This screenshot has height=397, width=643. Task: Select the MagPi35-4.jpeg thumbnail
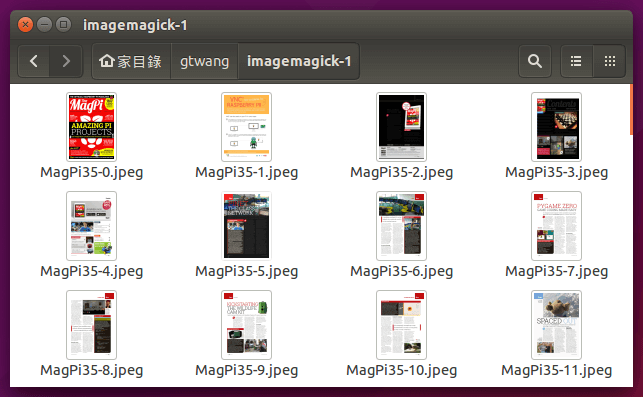pos(91,226)
